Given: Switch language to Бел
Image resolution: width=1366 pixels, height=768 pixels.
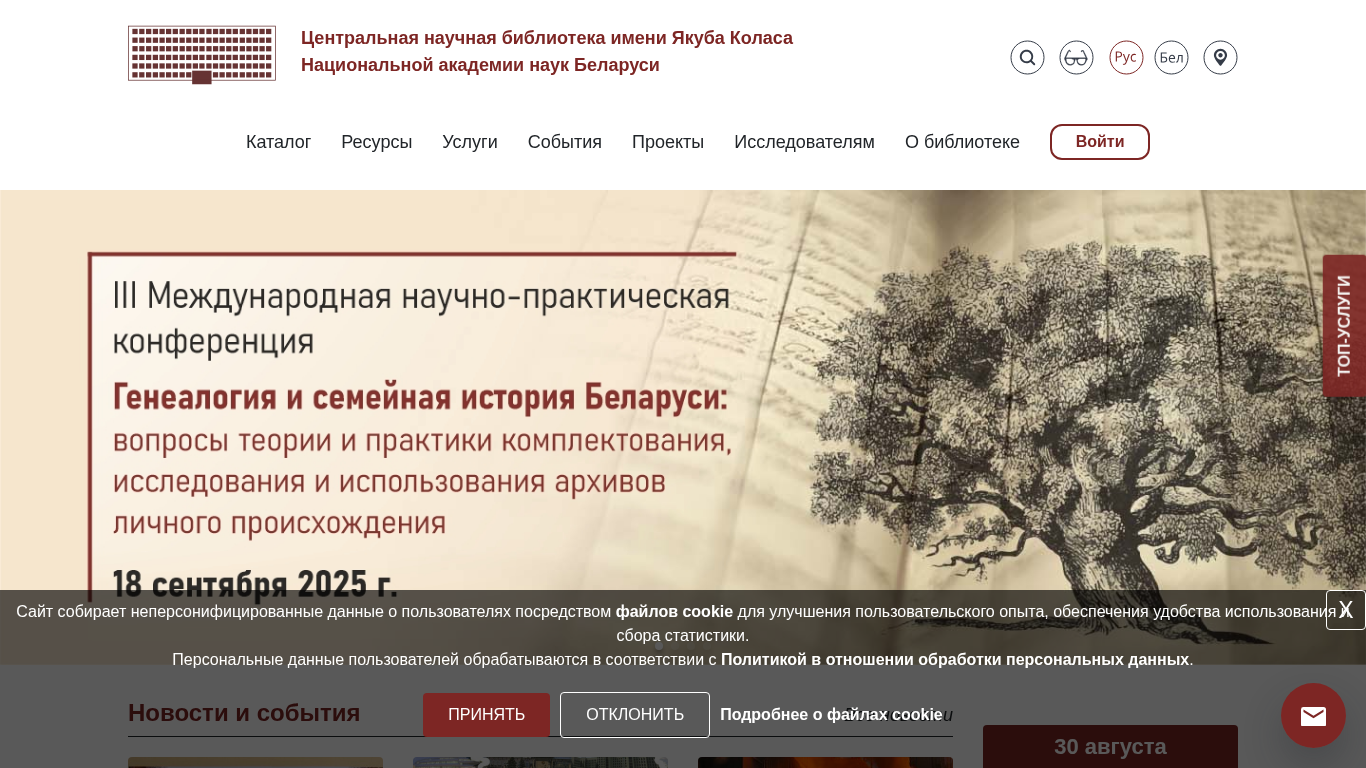Looking at the screenshot, I should click(x=1171, y=57).
